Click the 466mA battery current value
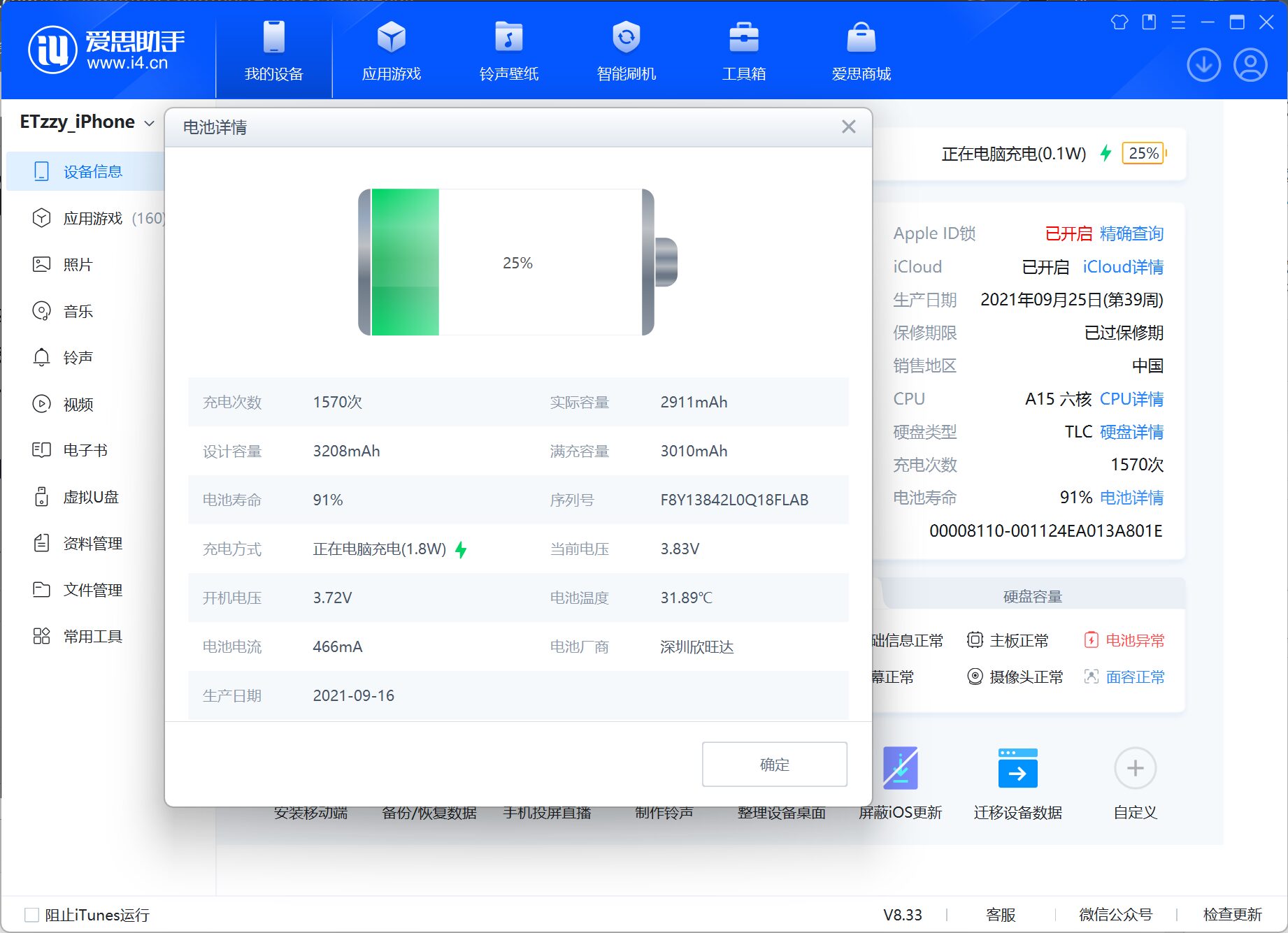The width and height of the screenshot is (1288, 933). [337, 646]
